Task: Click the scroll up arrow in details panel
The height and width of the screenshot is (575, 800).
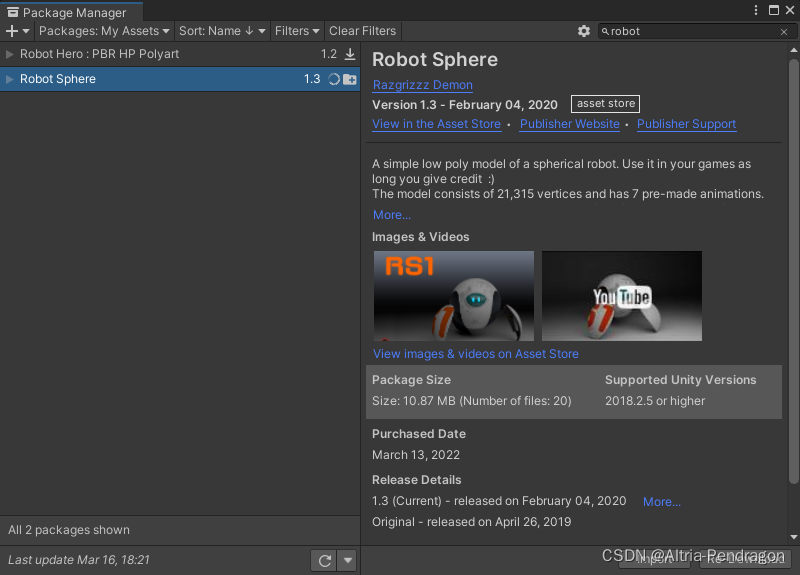Action: (793, 50)
